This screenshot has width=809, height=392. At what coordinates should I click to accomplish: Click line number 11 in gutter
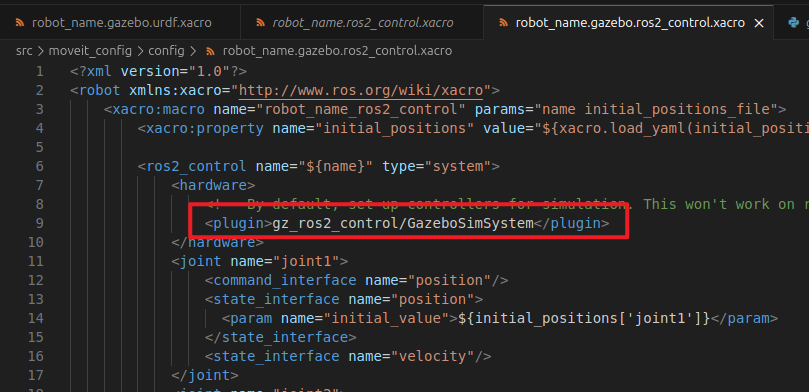(36, 261)
